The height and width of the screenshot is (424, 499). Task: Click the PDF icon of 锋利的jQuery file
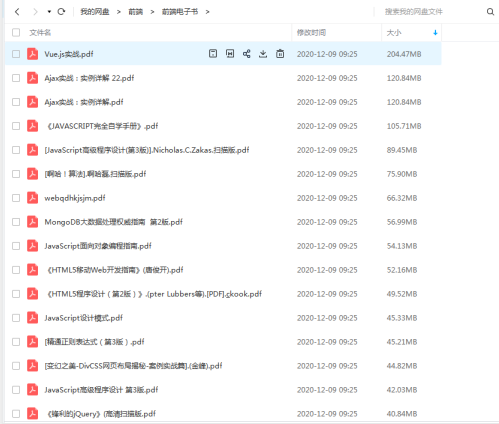coord(32,414)
